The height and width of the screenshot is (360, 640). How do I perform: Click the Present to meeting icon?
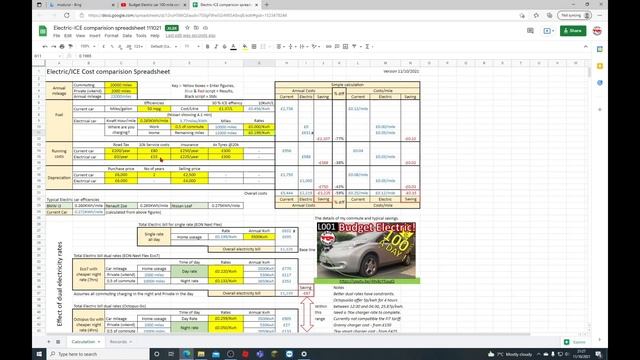click(548, 31)
